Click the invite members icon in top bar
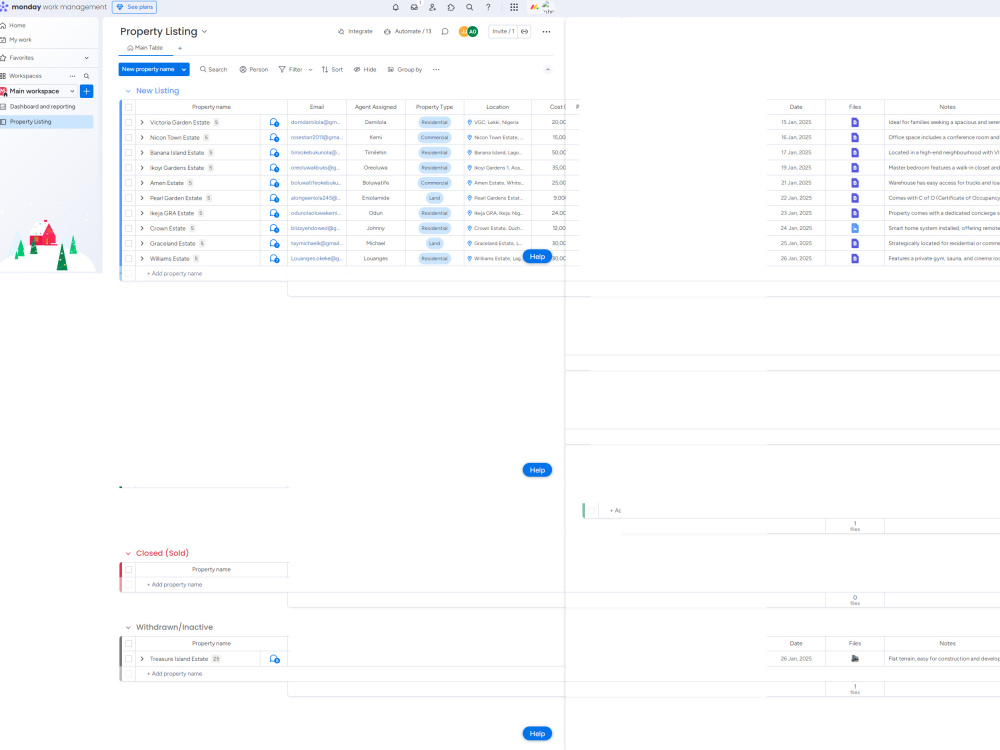Screen dimensions: 1000x750 click(432, 8)
